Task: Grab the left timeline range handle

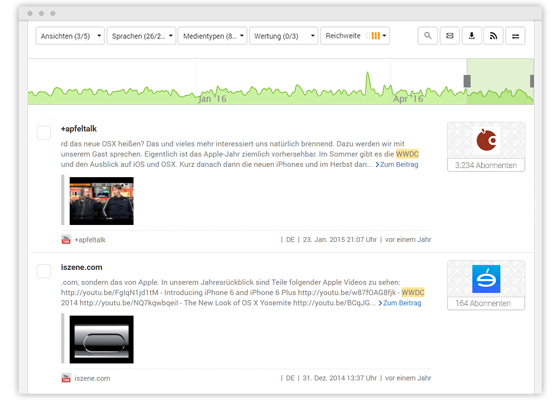Action: click(x=467, y=81)
